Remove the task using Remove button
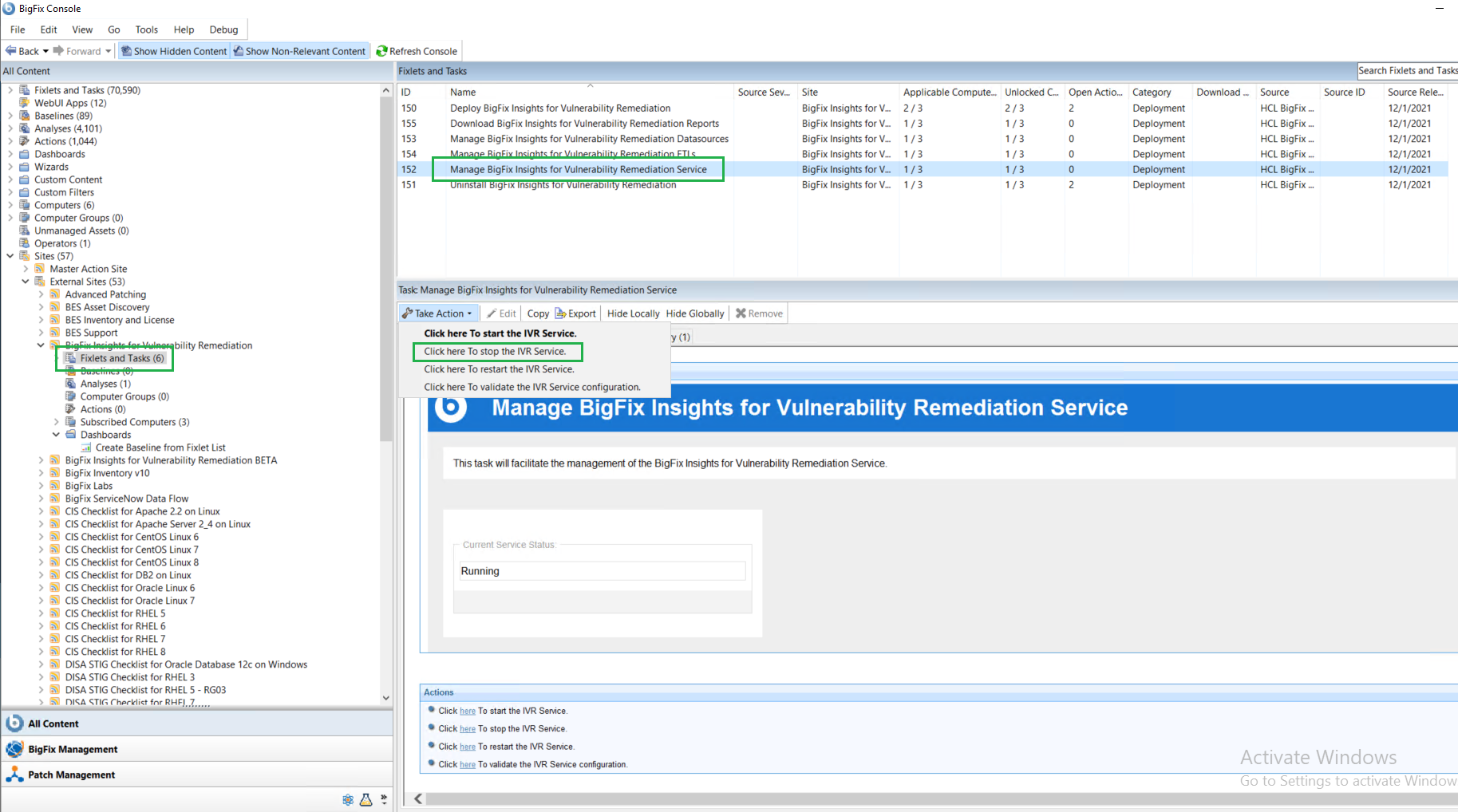 [x=759, y=313]
